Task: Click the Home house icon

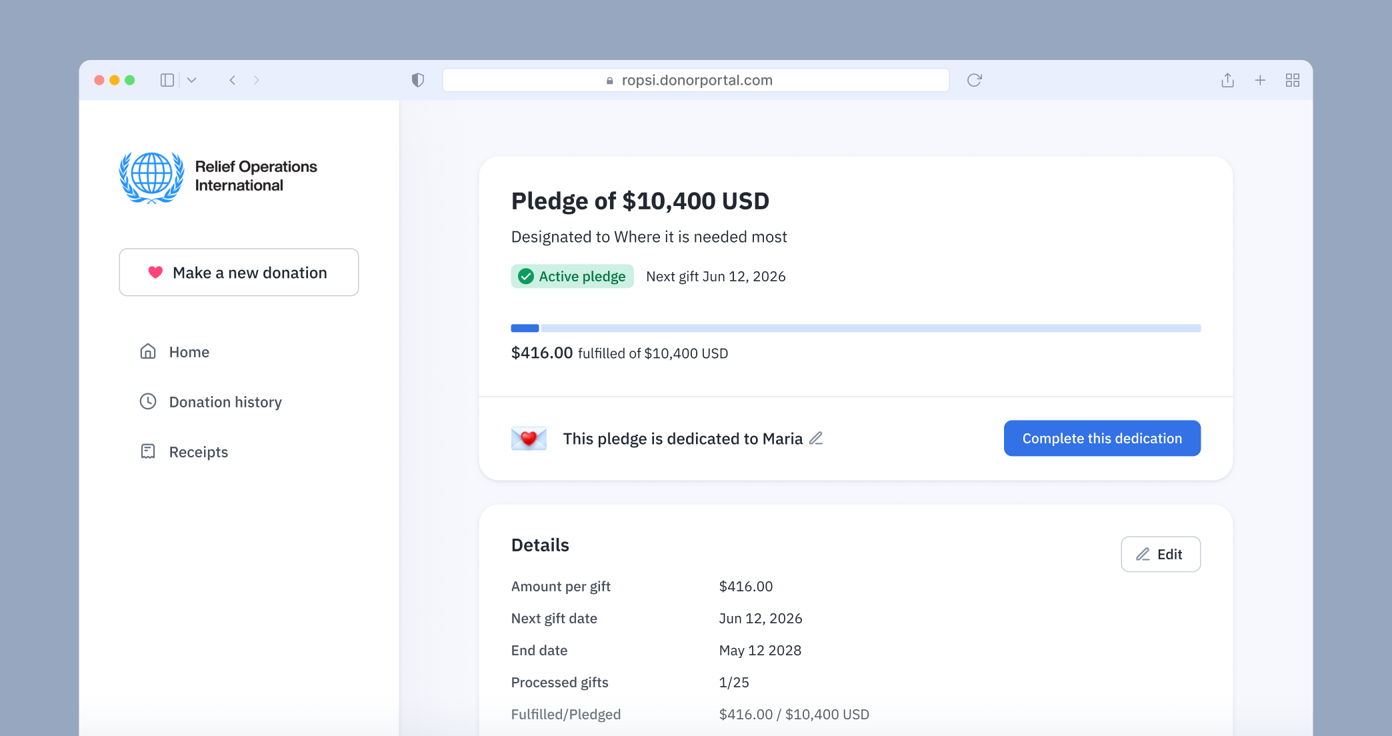Action: pos(148,351)
